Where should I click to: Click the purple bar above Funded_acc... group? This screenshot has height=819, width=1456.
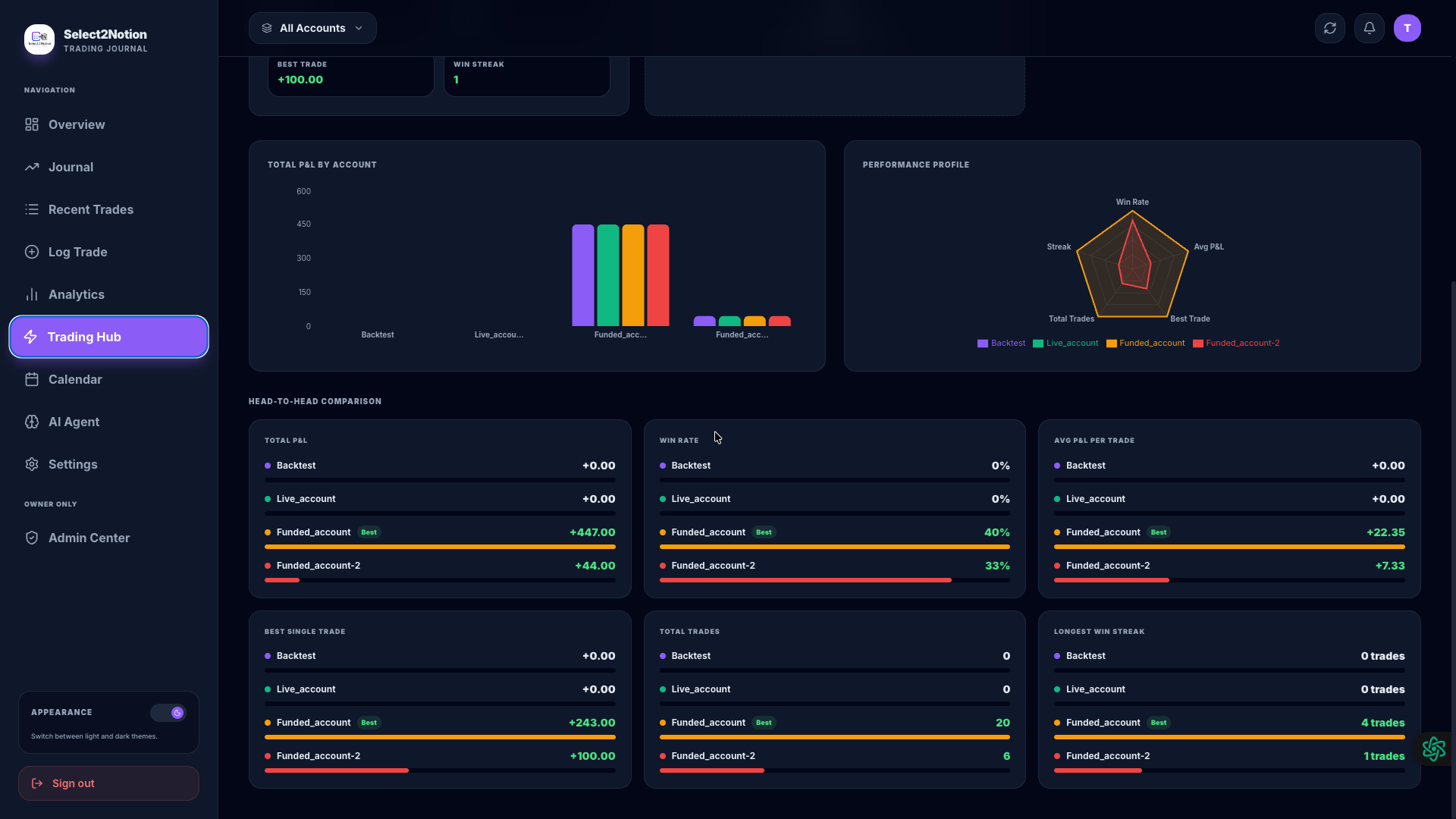point(582,275)
